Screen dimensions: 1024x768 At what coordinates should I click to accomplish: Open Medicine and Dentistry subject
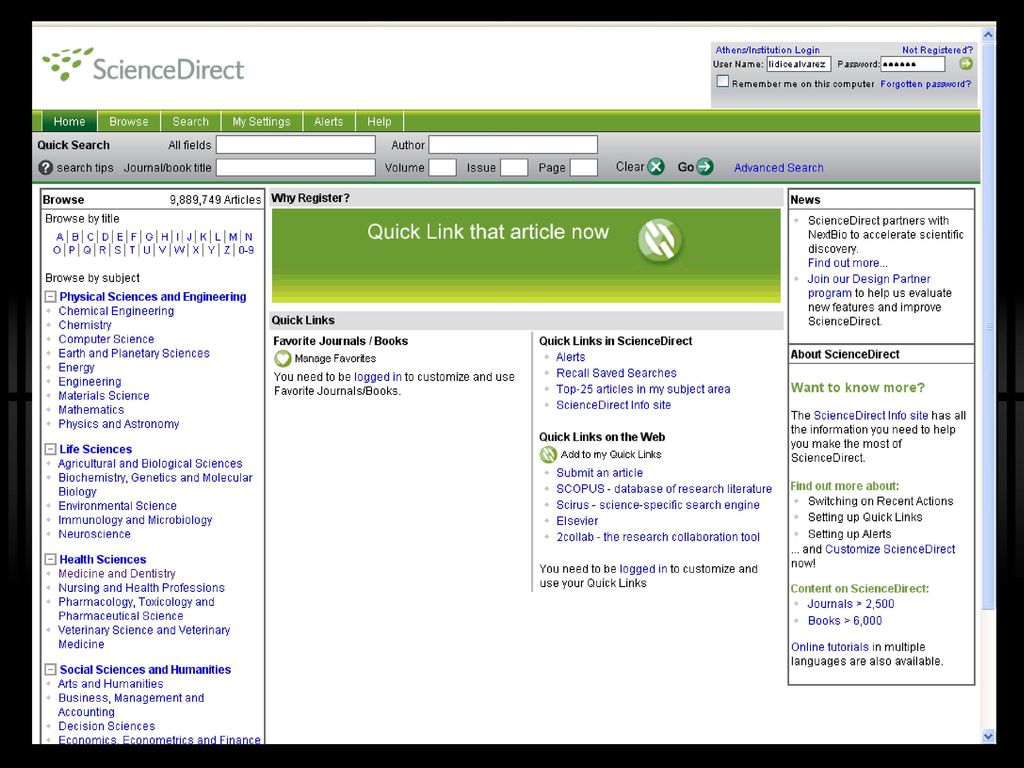click(117, 574)
